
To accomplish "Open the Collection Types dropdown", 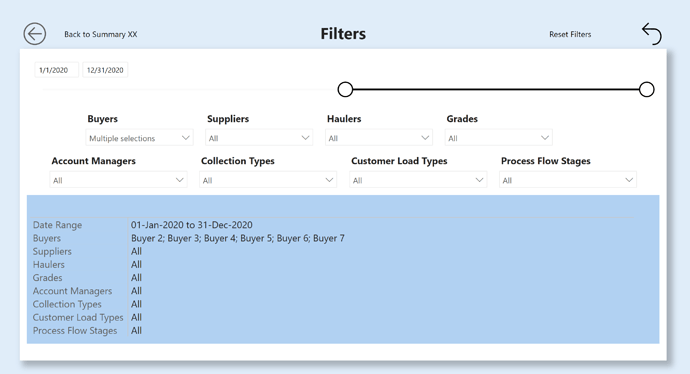I will point(268,180).
